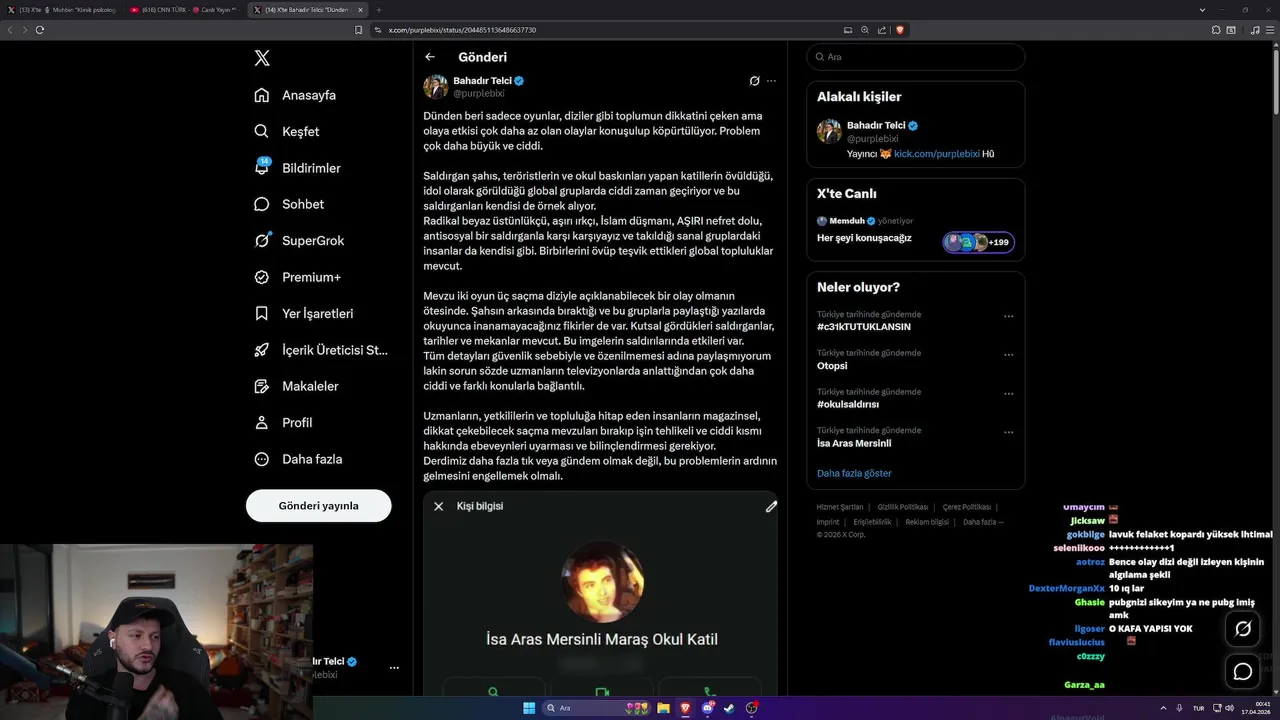
Task: Open Sohbet chat page
Action: pyautogui.click(x=289, y=204)
